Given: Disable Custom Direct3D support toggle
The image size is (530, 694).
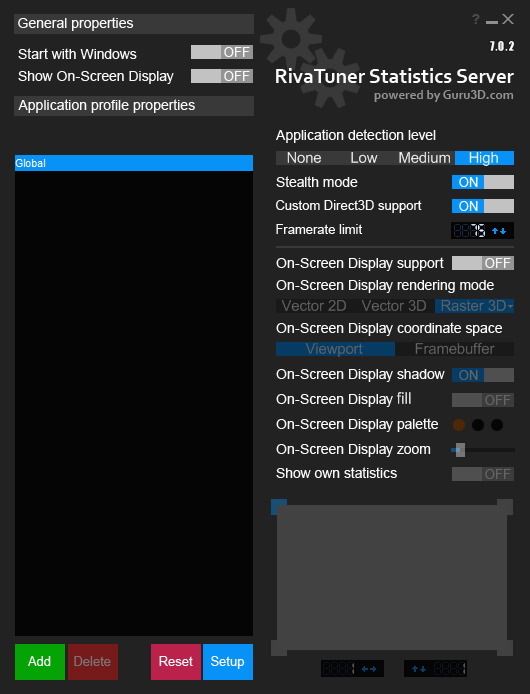Looking at the screenshot, I should [x=483, y=206].
